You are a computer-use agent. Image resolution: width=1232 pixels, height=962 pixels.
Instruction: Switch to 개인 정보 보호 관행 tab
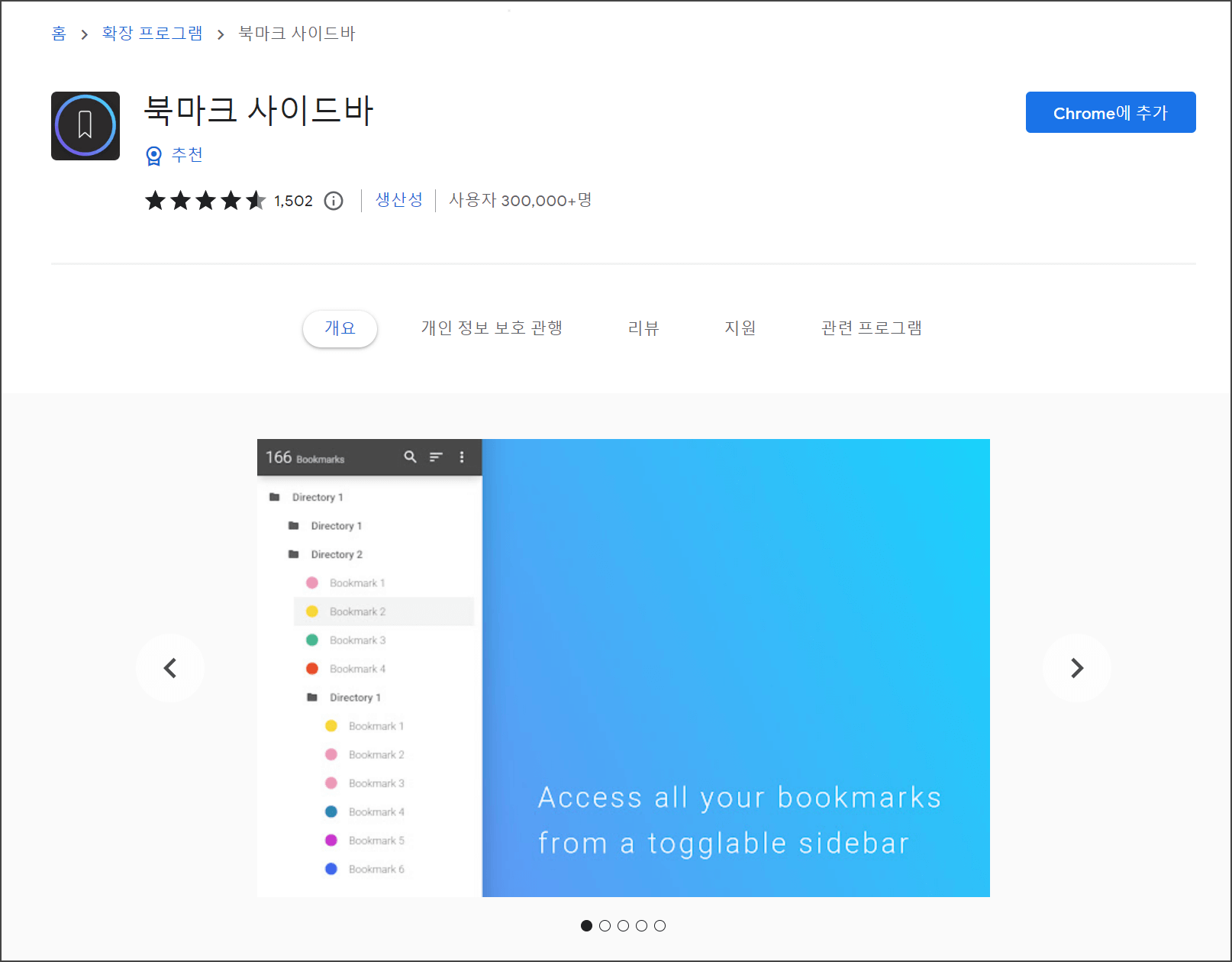tap(492, 328)
